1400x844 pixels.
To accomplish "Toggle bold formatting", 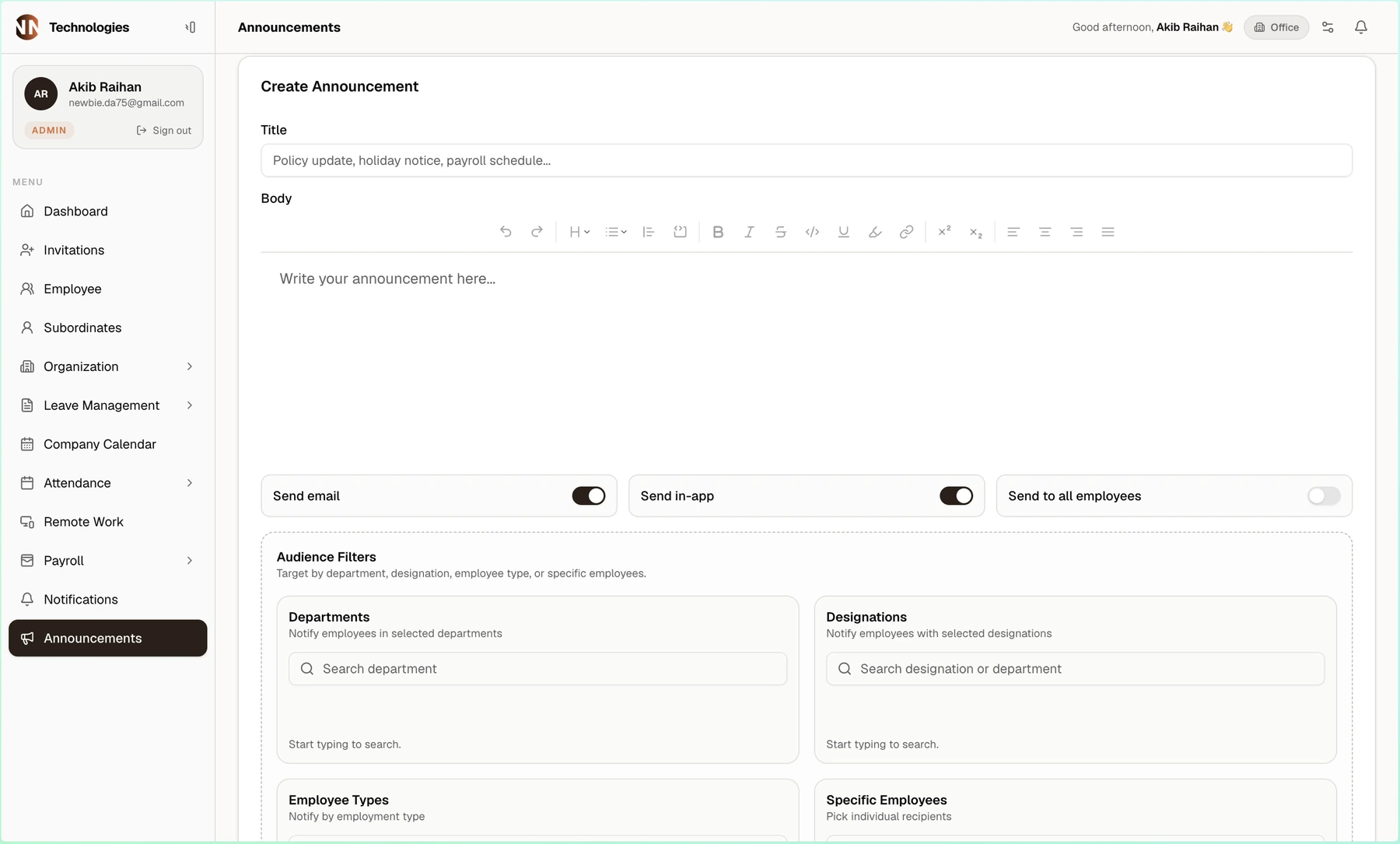I will click(718, 232).
